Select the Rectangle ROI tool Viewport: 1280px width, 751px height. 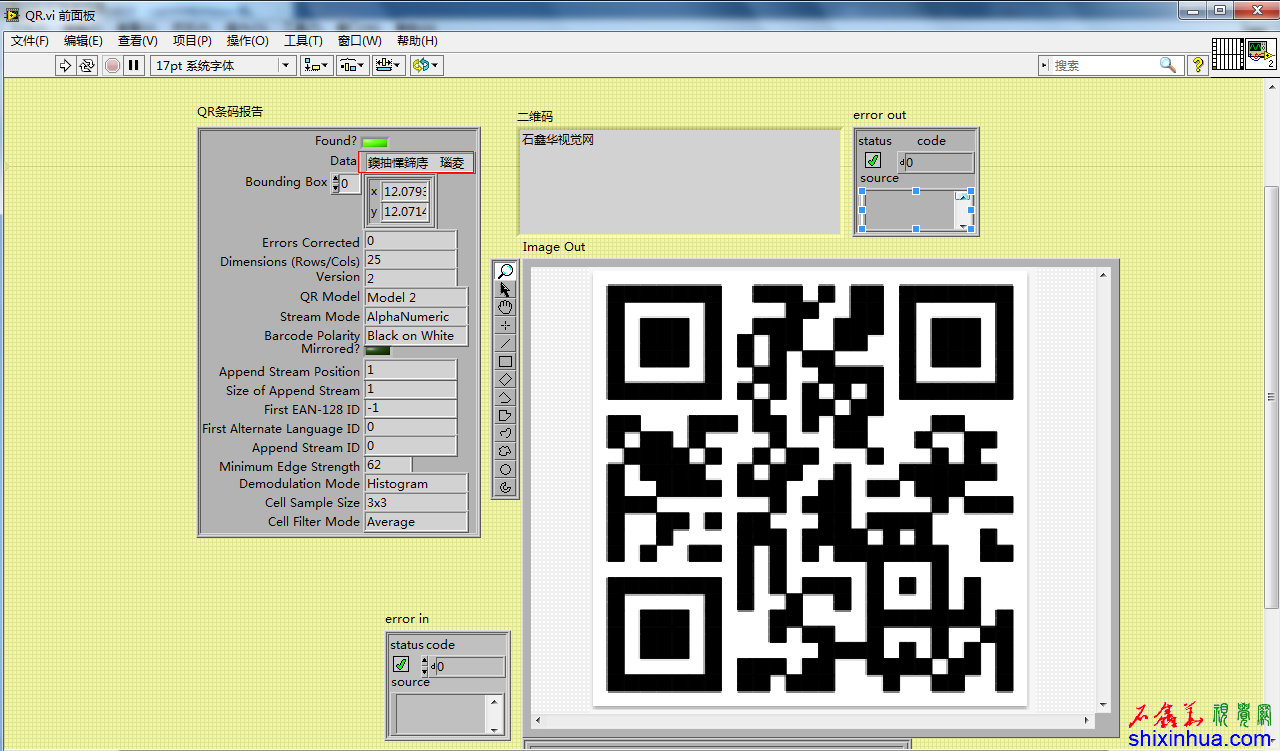[506, 361]
